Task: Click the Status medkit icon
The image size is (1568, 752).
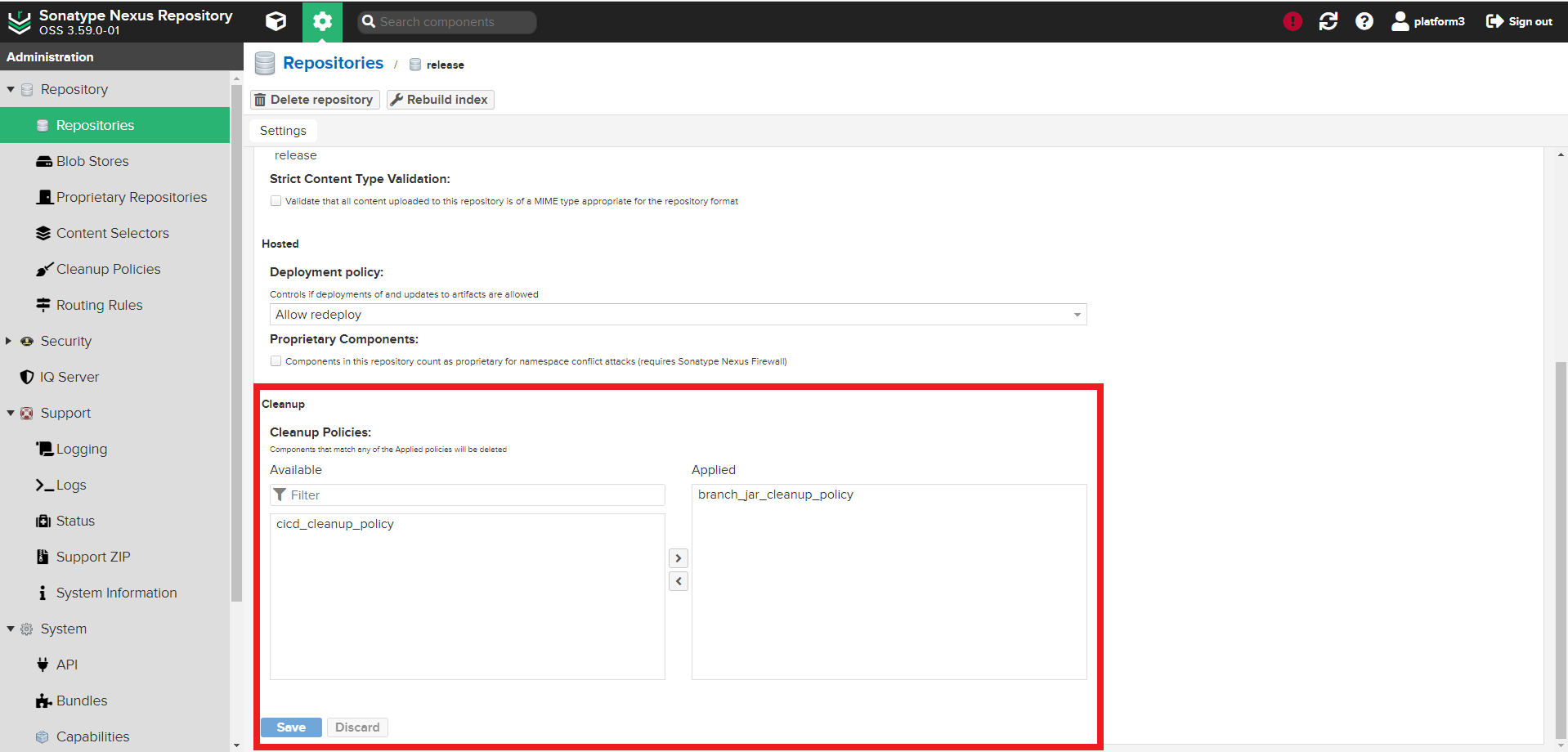Action: click(x=43, y=521)
